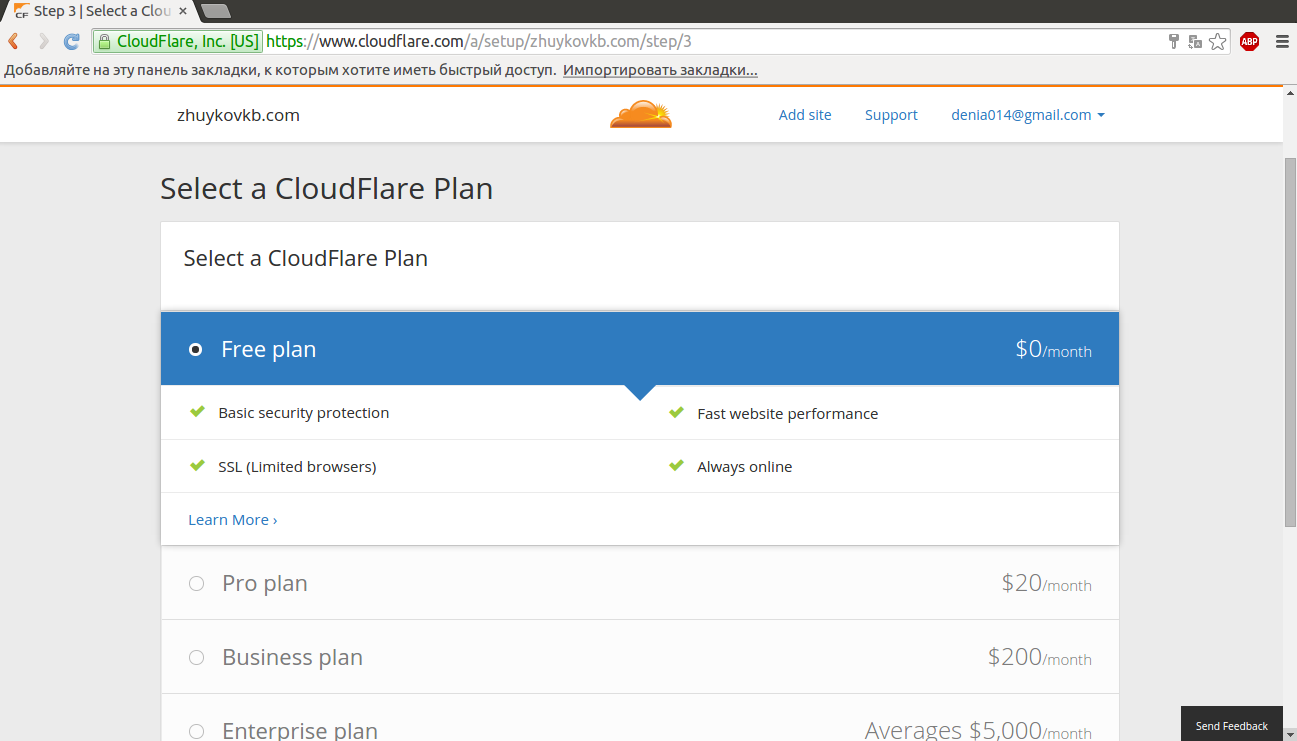The width and height of the screenshot is (1297, 741).
Task: Bookmark this page with the star icon
Action: pos(1217,42)
